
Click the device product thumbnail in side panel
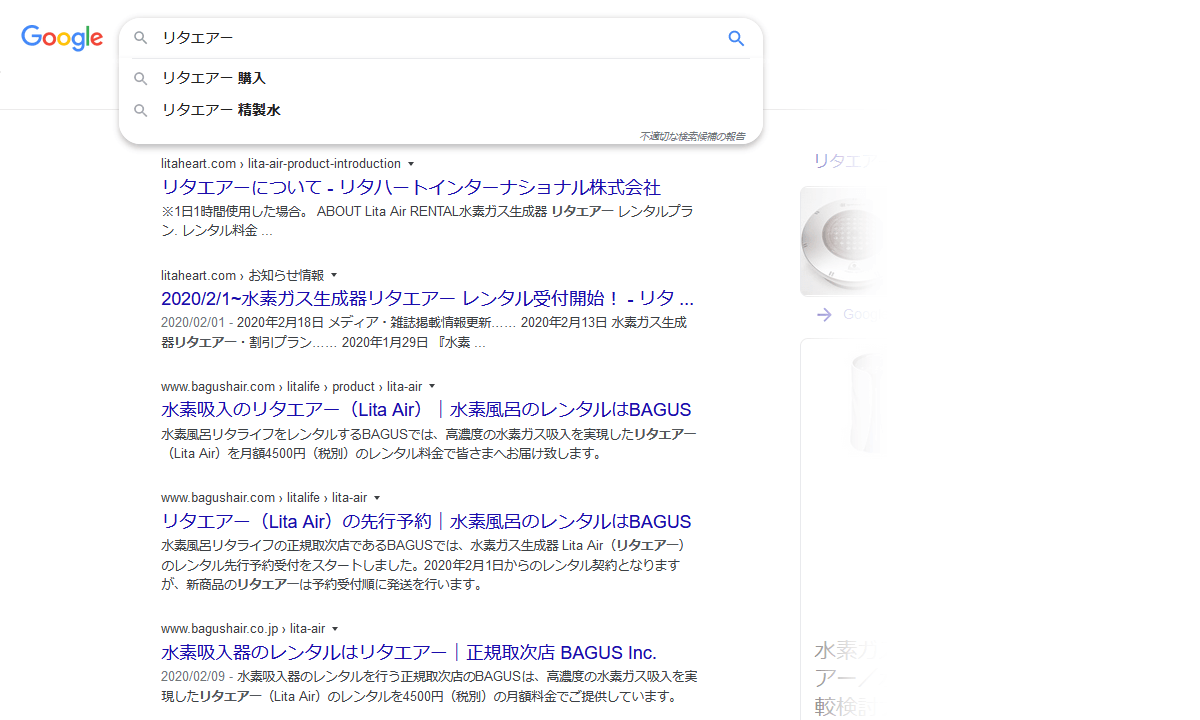(843, 241)
